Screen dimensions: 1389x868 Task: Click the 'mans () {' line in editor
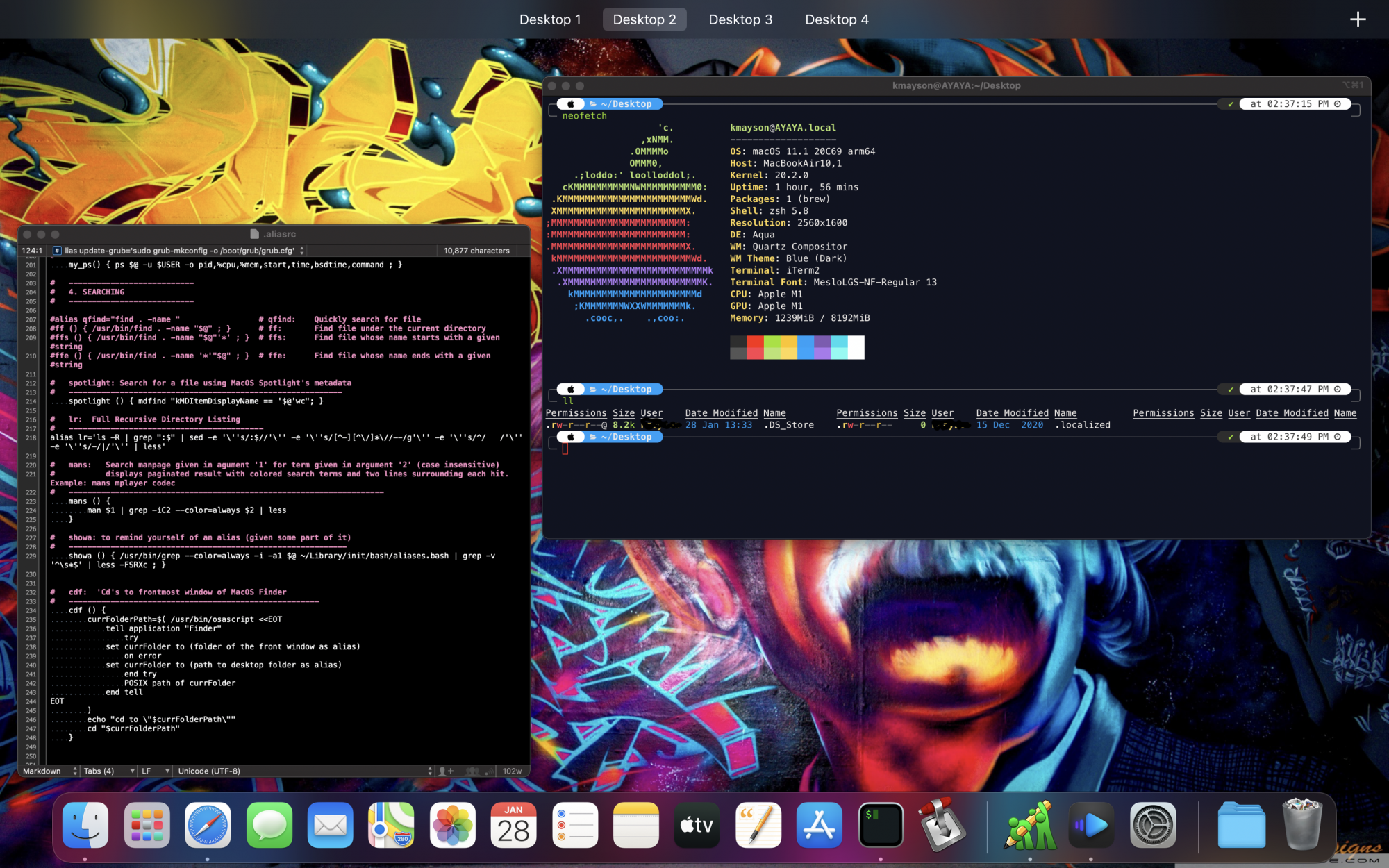pyautogui.click(x=89, y=501)
